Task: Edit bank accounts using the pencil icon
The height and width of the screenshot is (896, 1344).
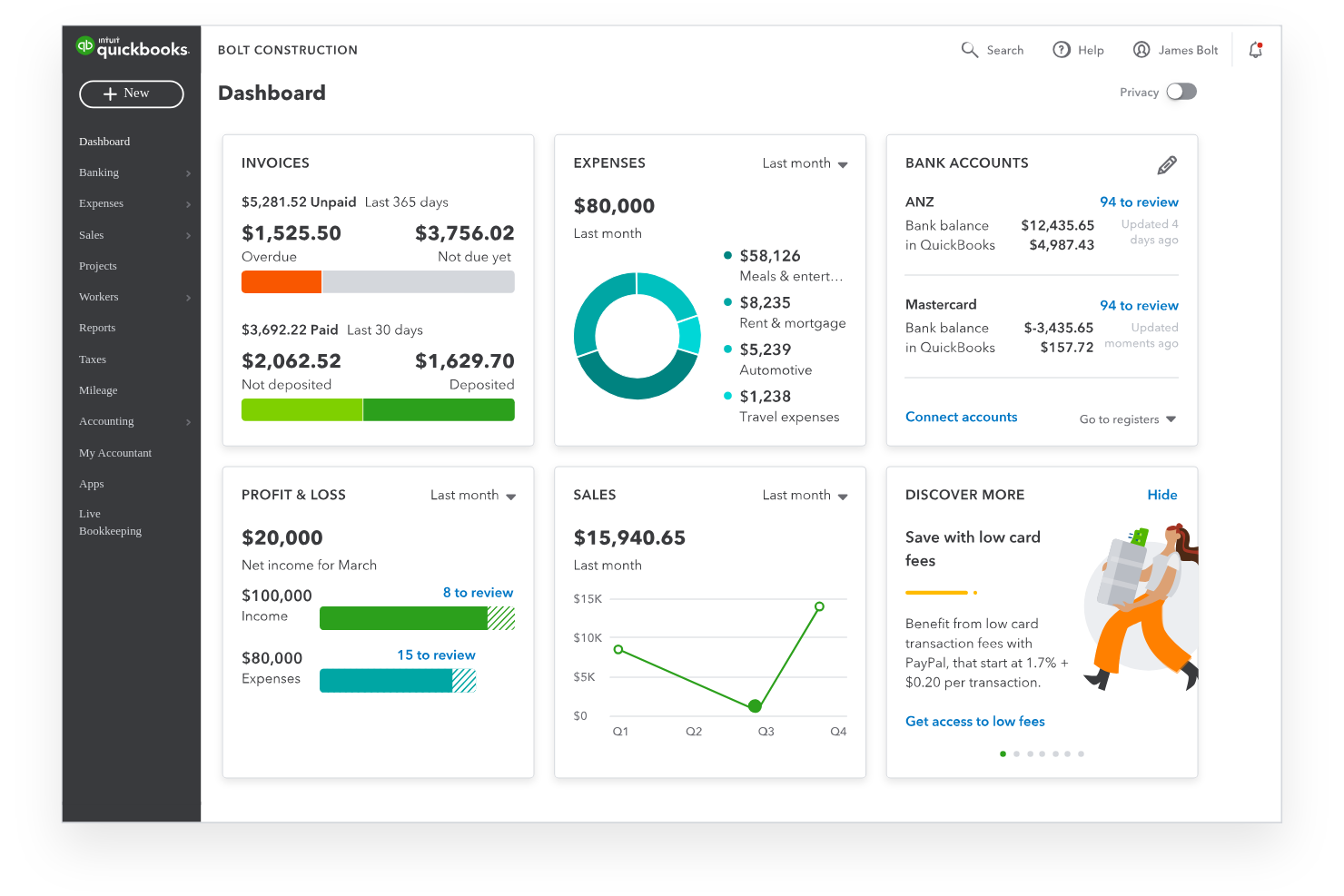Action: 1167,164
